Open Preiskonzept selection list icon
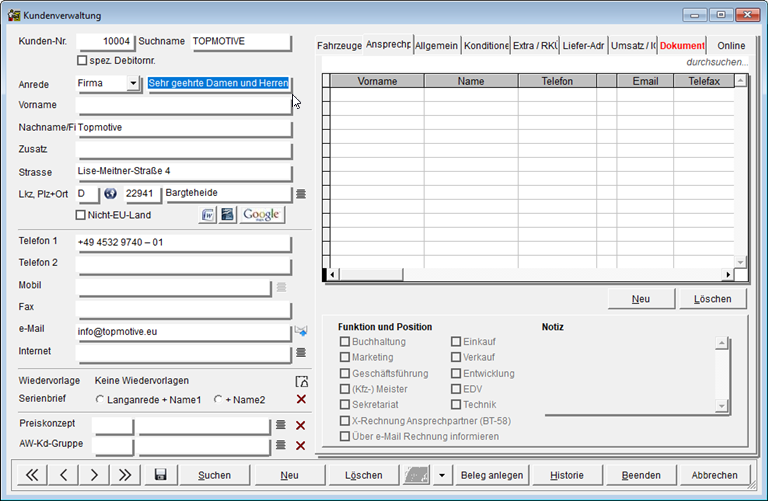The image size is (768, 501). pos(281,425)
